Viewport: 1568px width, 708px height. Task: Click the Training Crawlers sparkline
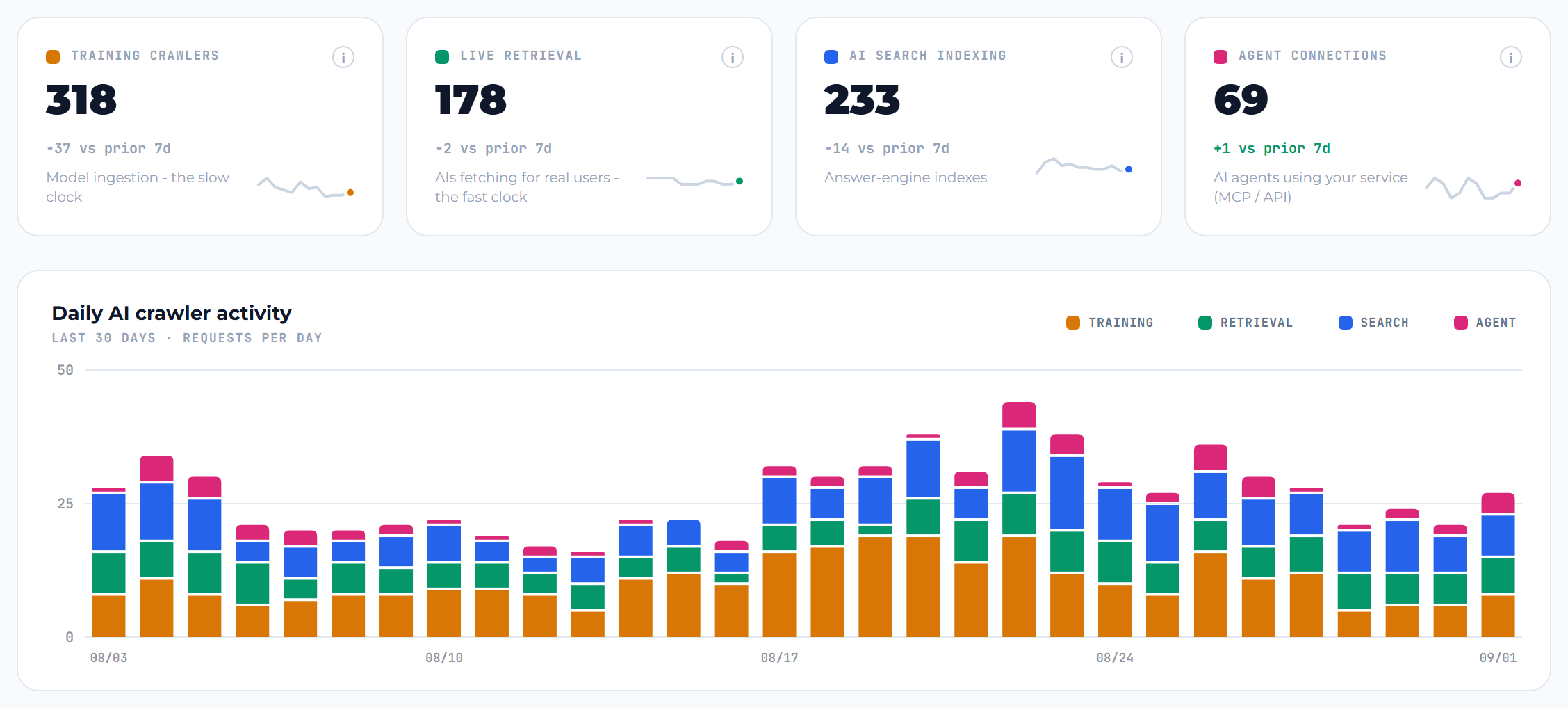point(306,187)
